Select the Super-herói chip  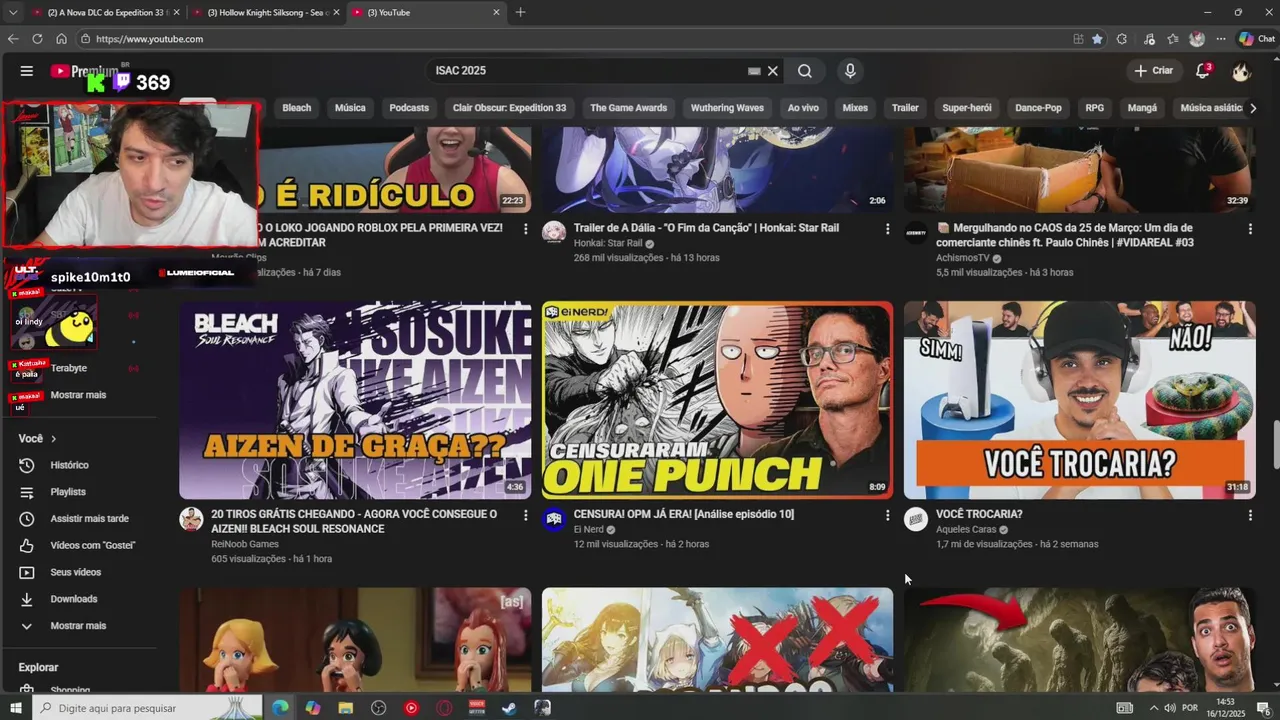click(x=967, y=108)
